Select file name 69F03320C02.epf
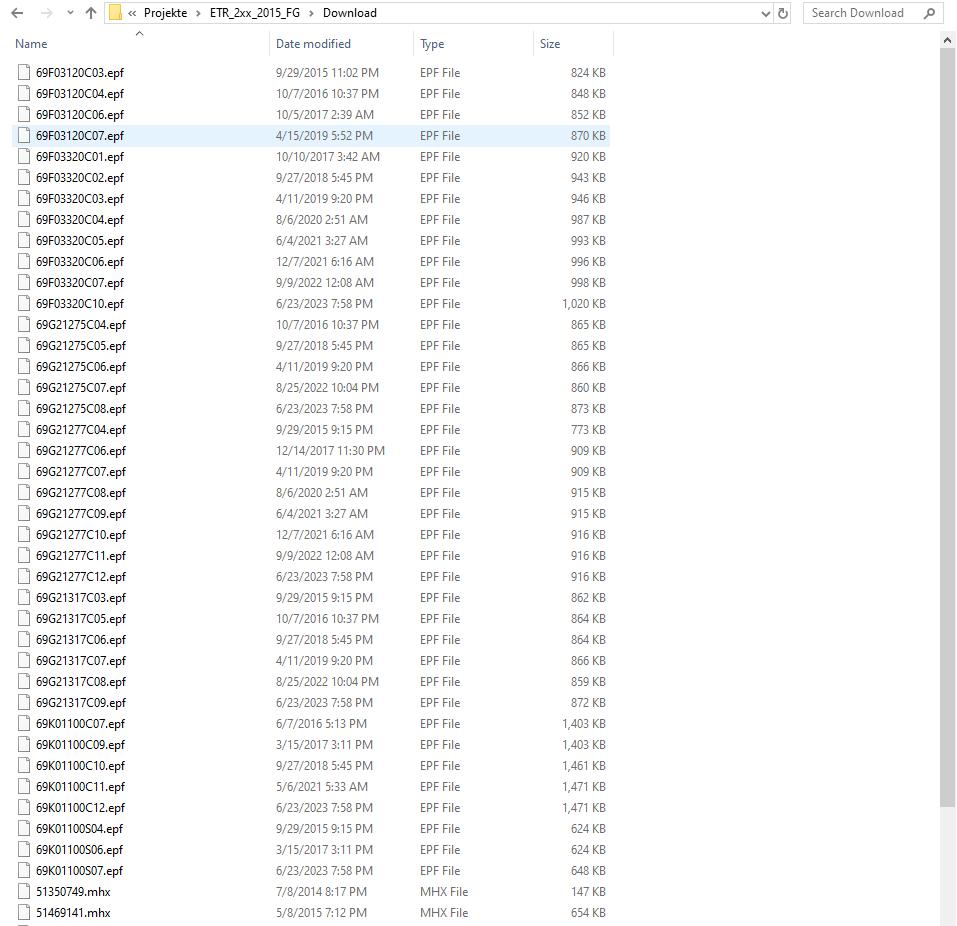The image size is (957, 926). 80,178
